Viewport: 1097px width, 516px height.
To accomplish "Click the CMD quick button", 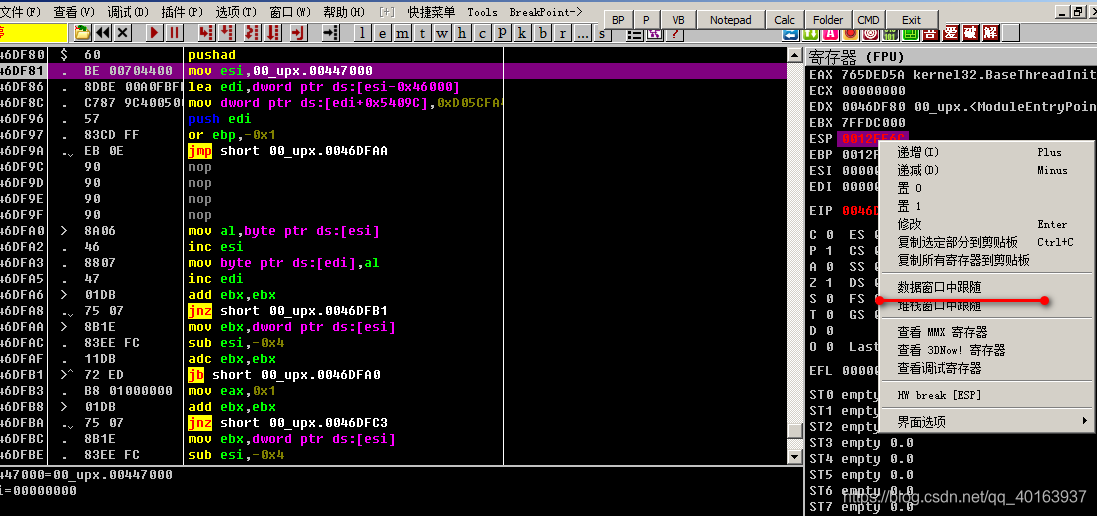I will [x=869, y=20].
